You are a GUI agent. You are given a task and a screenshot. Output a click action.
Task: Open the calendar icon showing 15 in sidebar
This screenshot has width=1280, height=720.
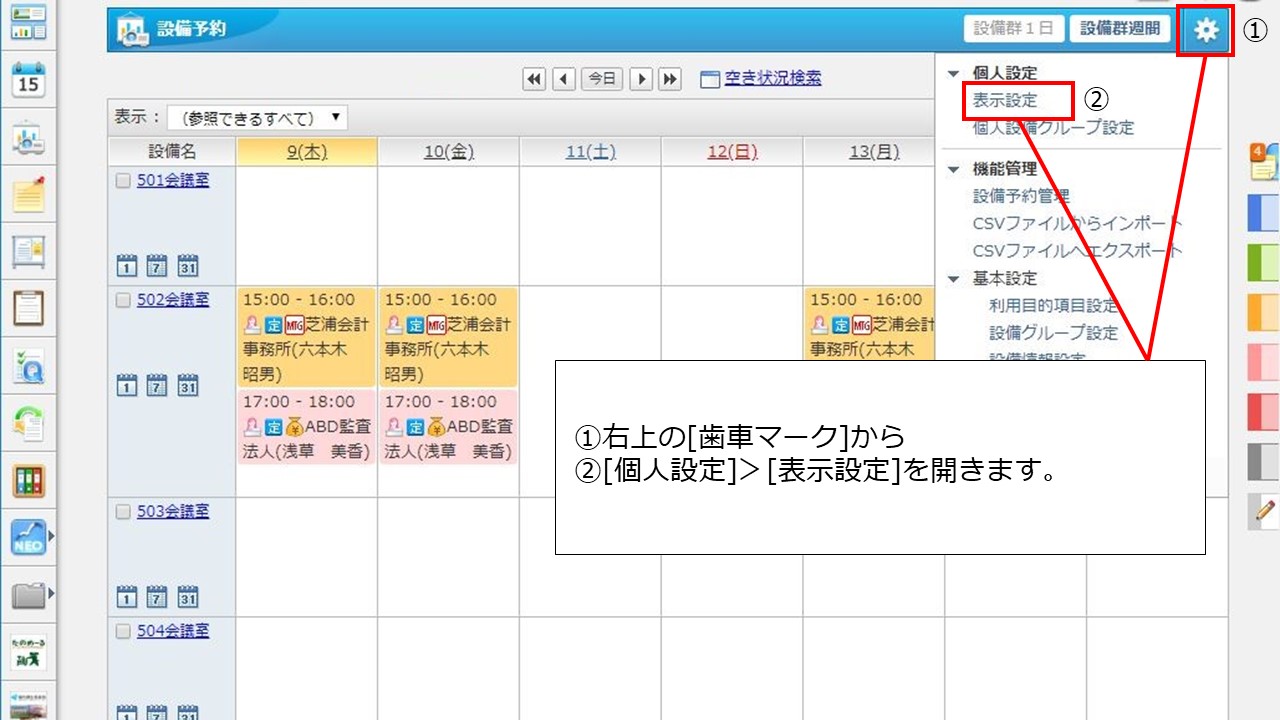(x=28, y=80)
